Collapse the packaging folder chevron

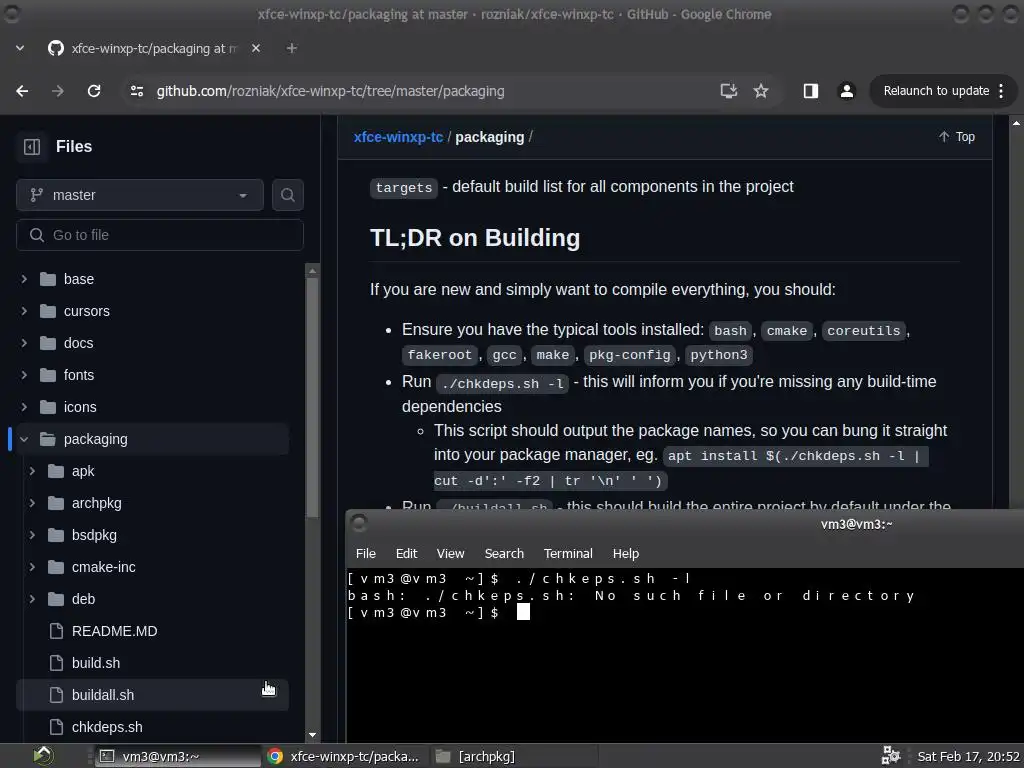24,439
